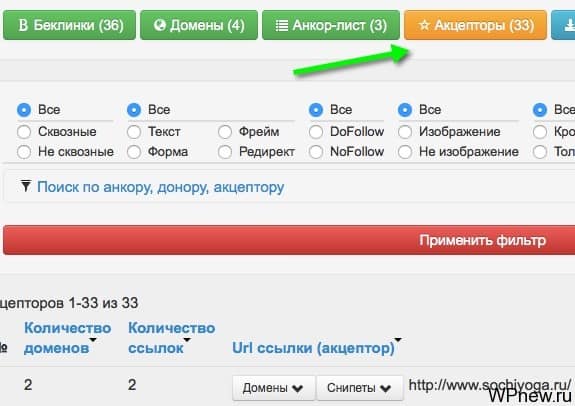
Task: Select the Изображение radio button
Action: [405, 132]
